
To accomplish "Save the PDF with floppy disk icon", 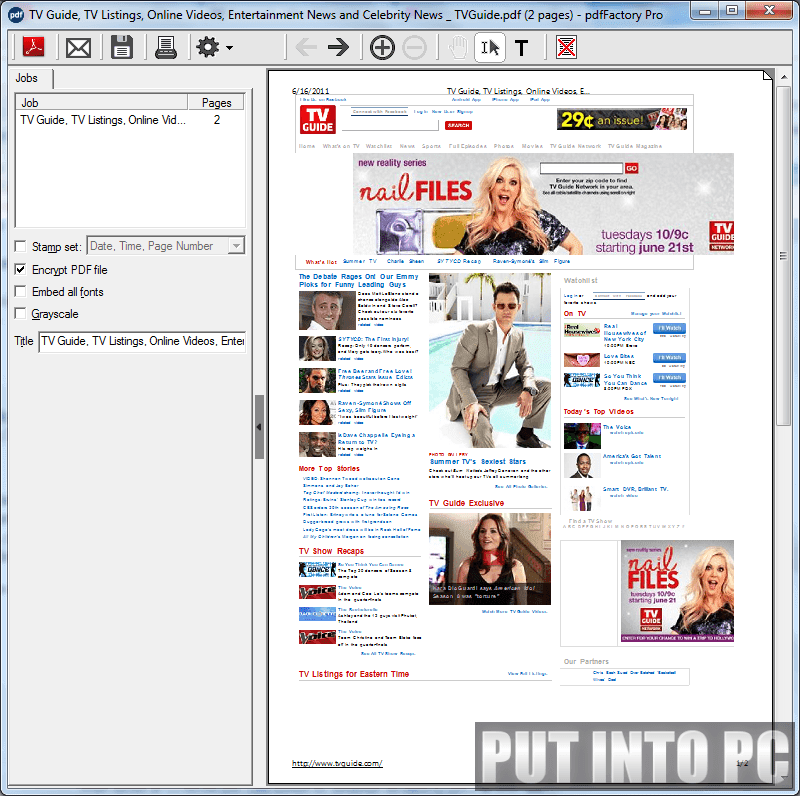I will point(122,47).
